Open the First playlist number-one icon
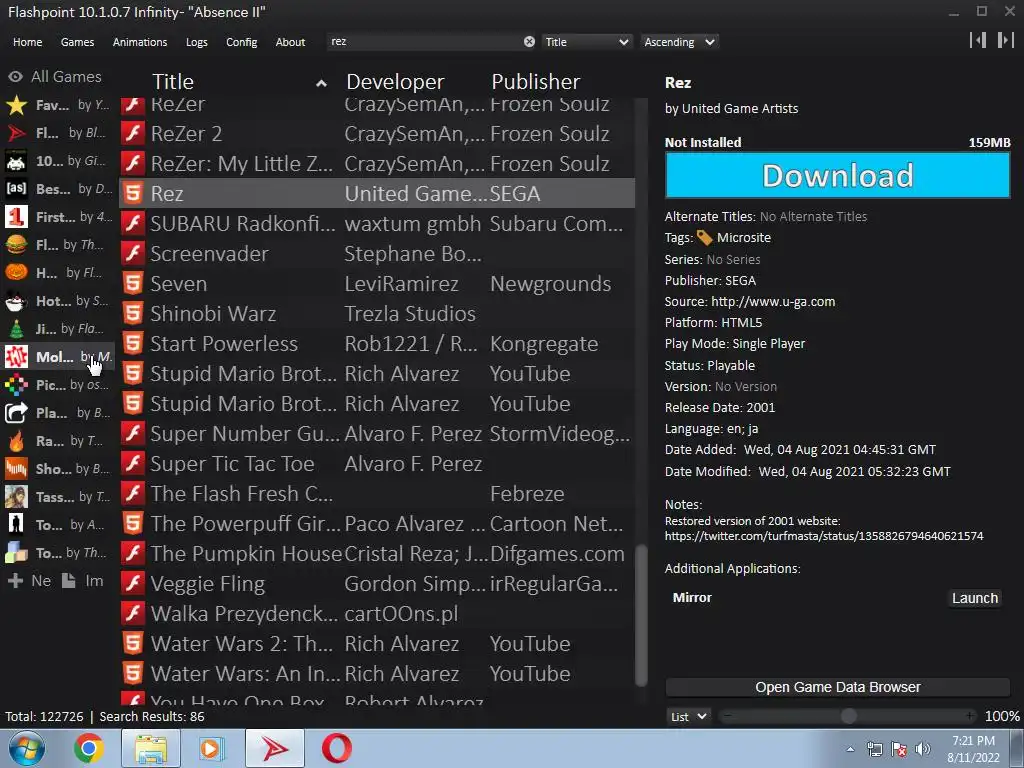 [x=16, y=217]
